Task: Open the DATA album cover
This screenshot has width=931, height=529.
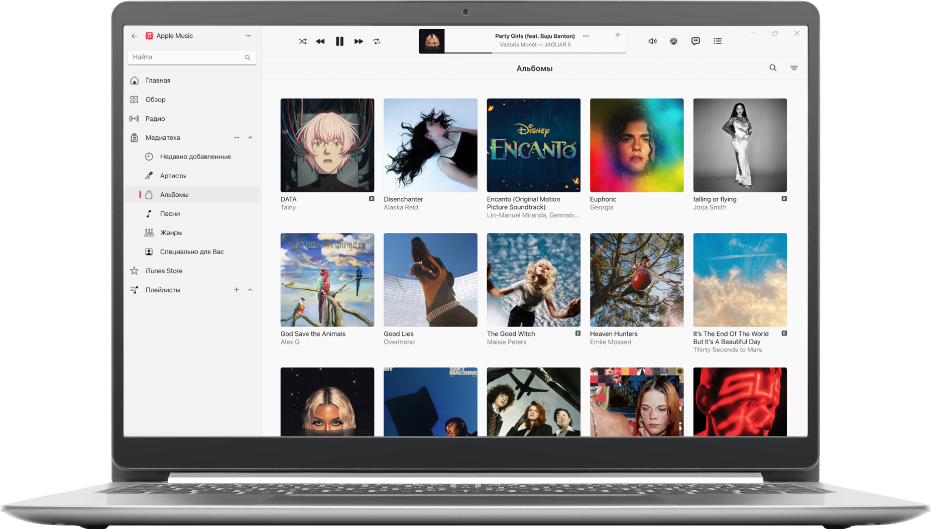Action: point(327,145)
